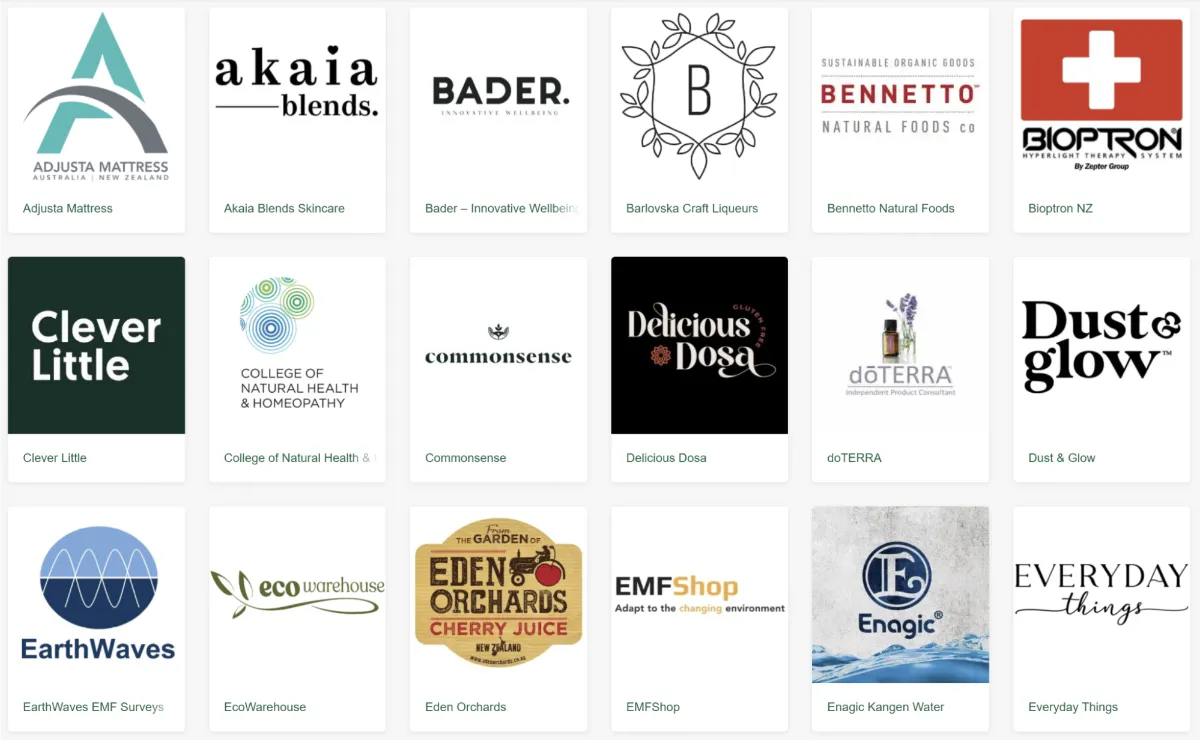Open the Enagic Kangen Water link
The width and height of the screenshot is (1200, 740).
pos(885,707)
